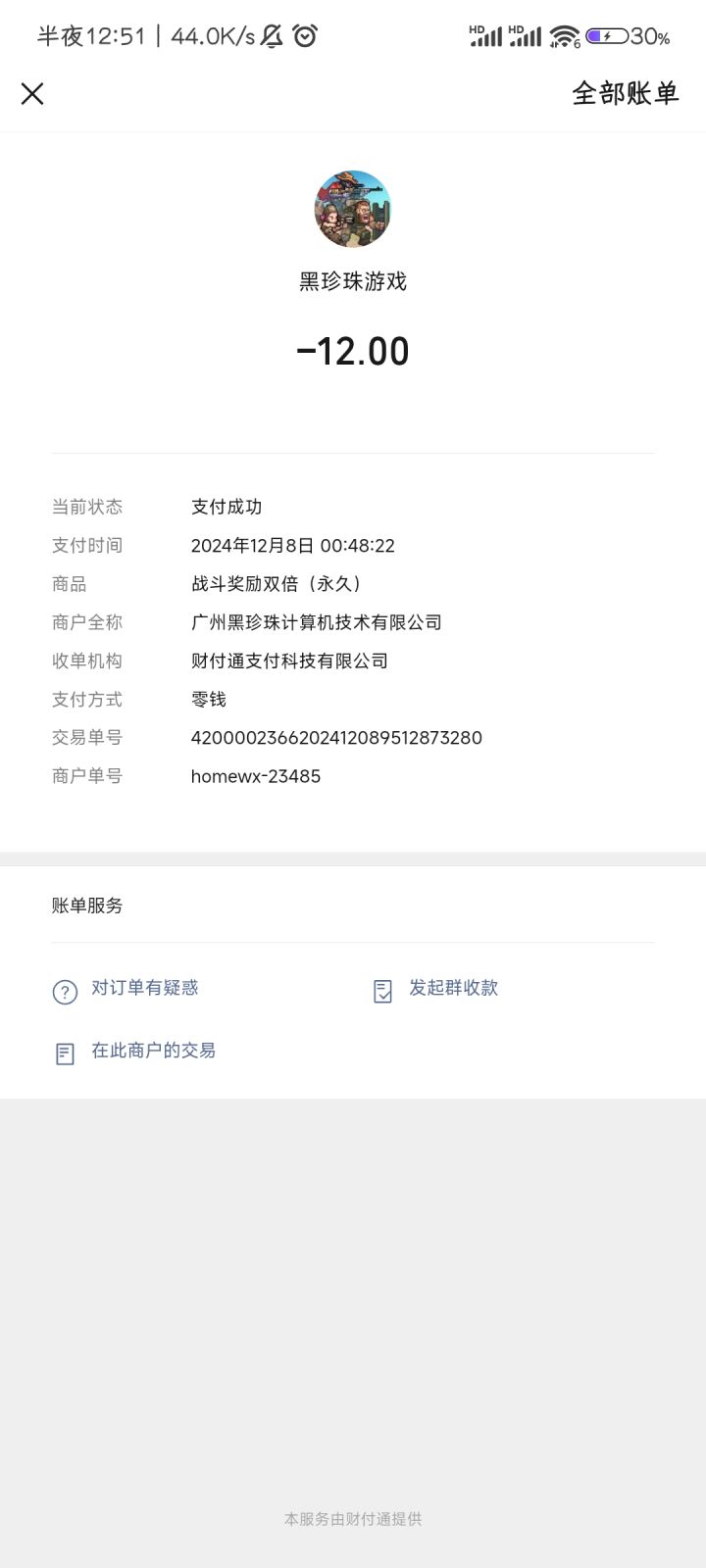Tap the merchant name 黑珍珠游戏

[353, 281]
